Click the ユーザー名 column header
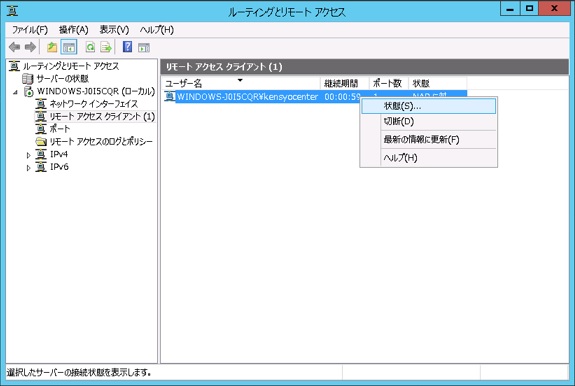 click(240, 84)
